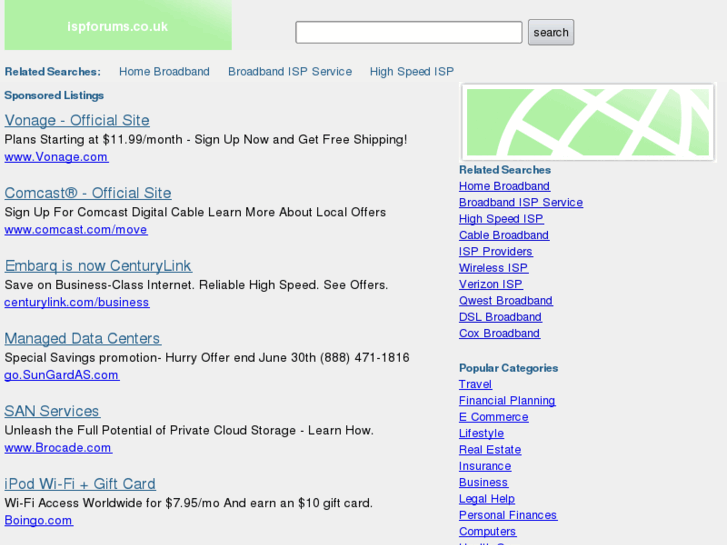Click the ispforums.co.uk logo banner

[118, 25]
